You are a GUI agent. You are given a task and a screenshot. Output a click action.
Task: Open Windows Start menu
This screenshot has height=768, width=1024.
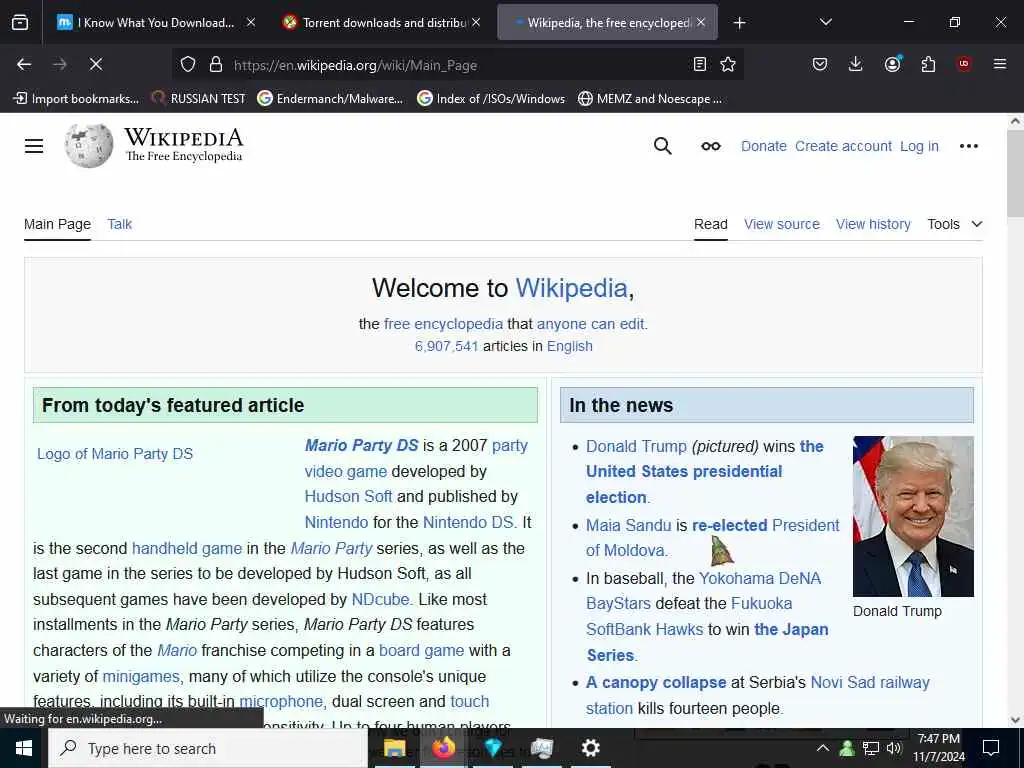(24, 748)
